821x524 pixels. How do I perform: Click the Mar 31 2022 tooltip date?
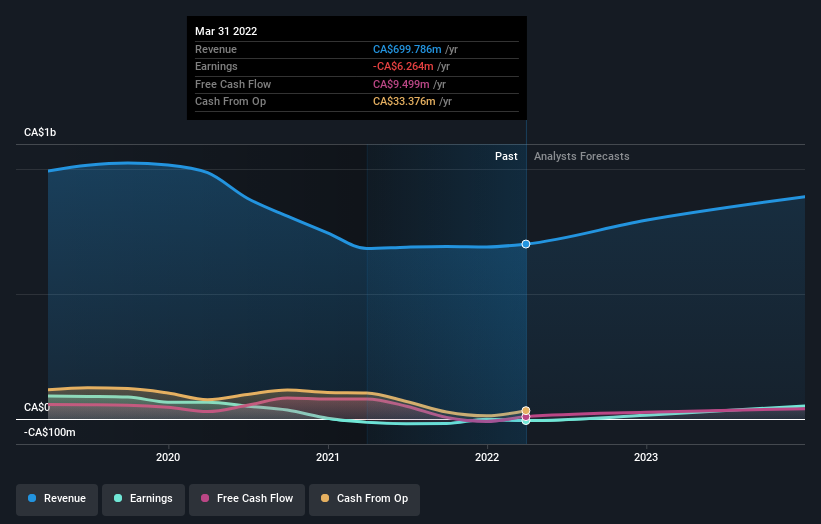pos(226,31)
